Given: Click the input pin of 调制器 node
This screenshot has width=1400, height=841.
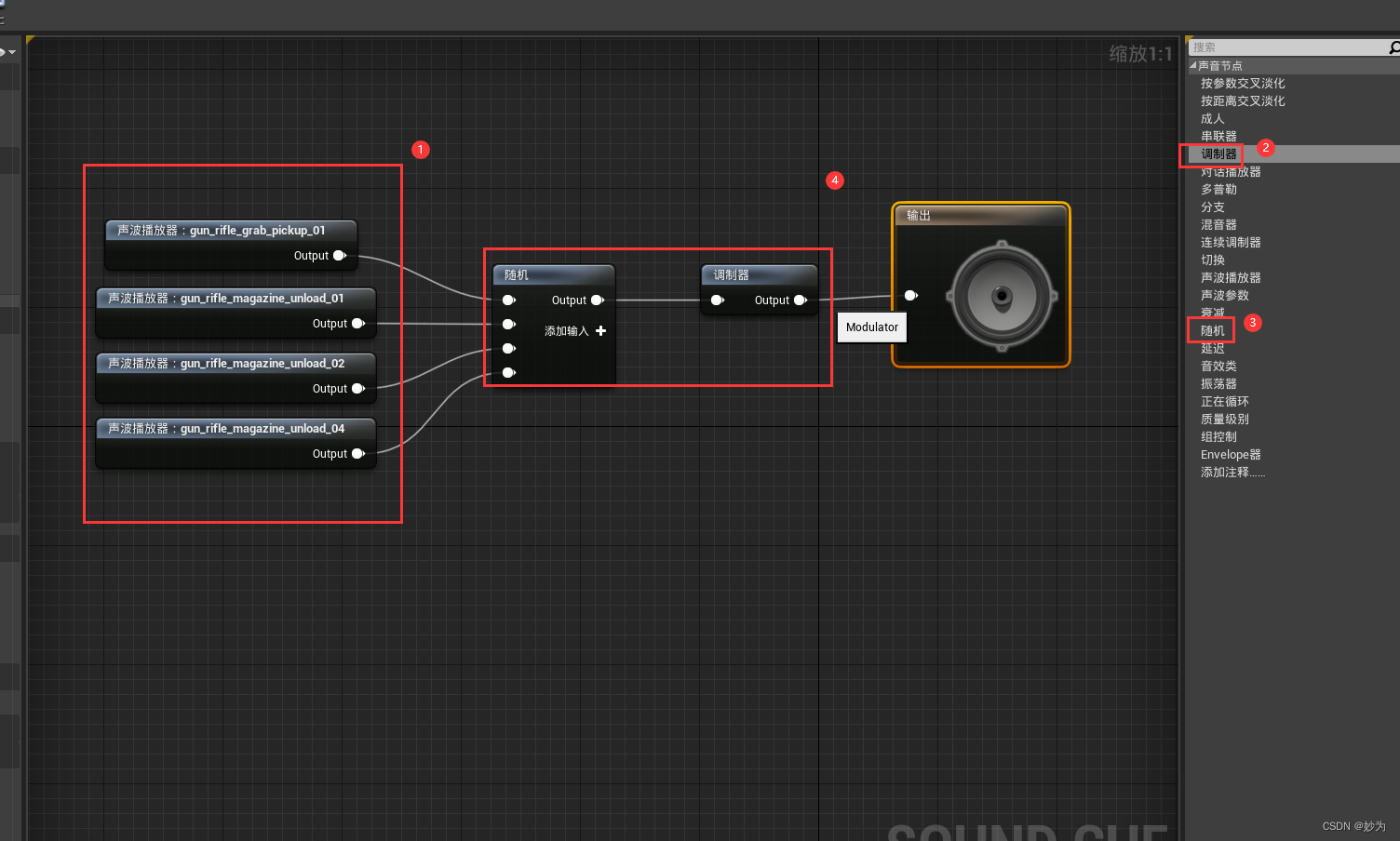Looking at the screenshot, I should [x=718, y=300].
